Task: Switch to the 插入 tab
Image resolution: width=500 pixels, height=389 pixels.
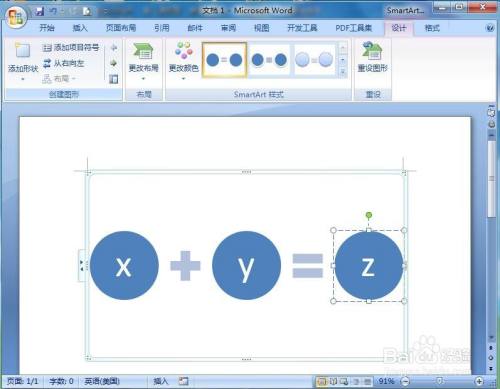Action: click(x=80, y=28)
